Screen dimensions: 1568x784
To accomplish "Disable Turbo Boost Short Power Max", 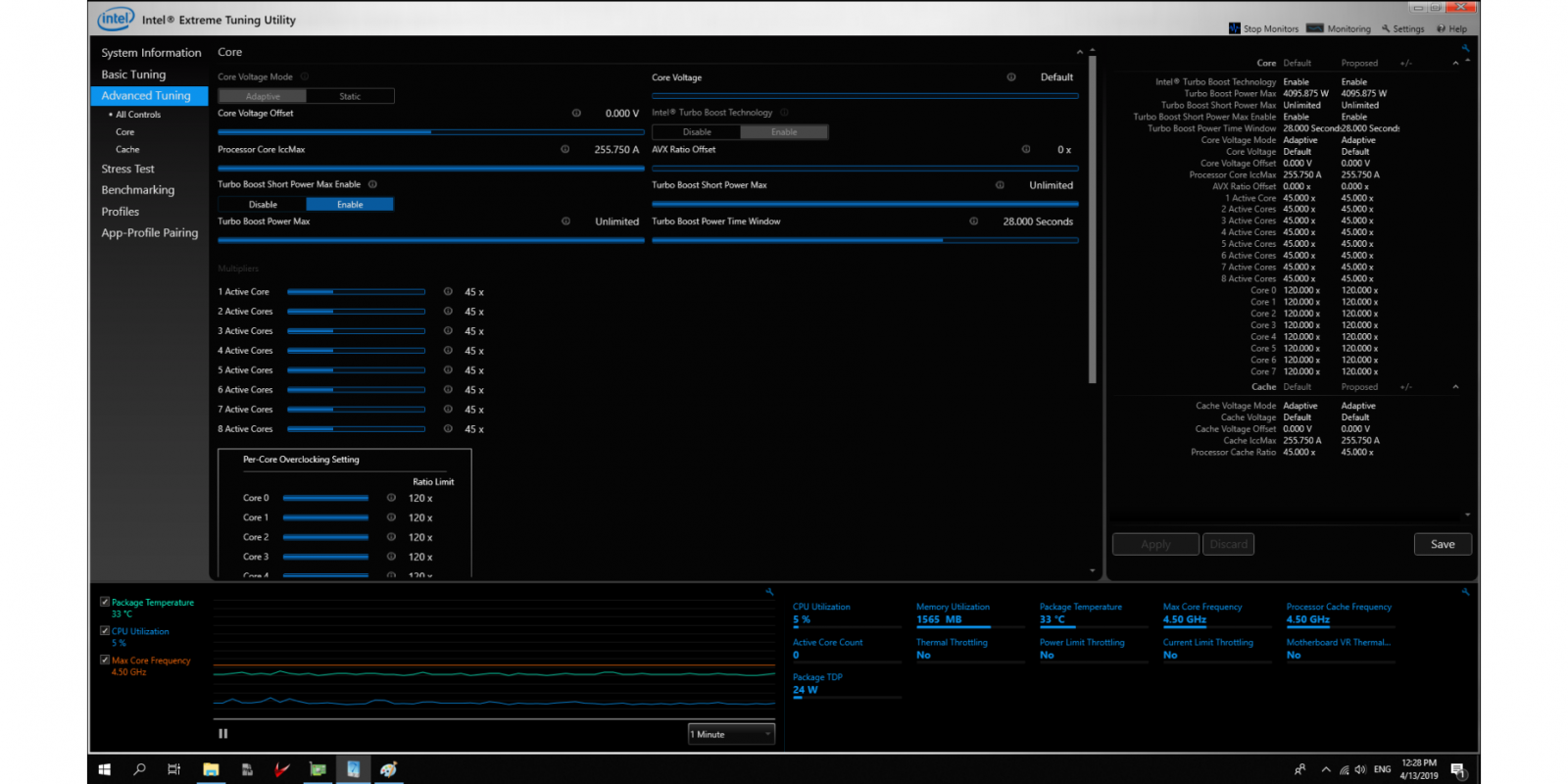I will pos(263,204).
